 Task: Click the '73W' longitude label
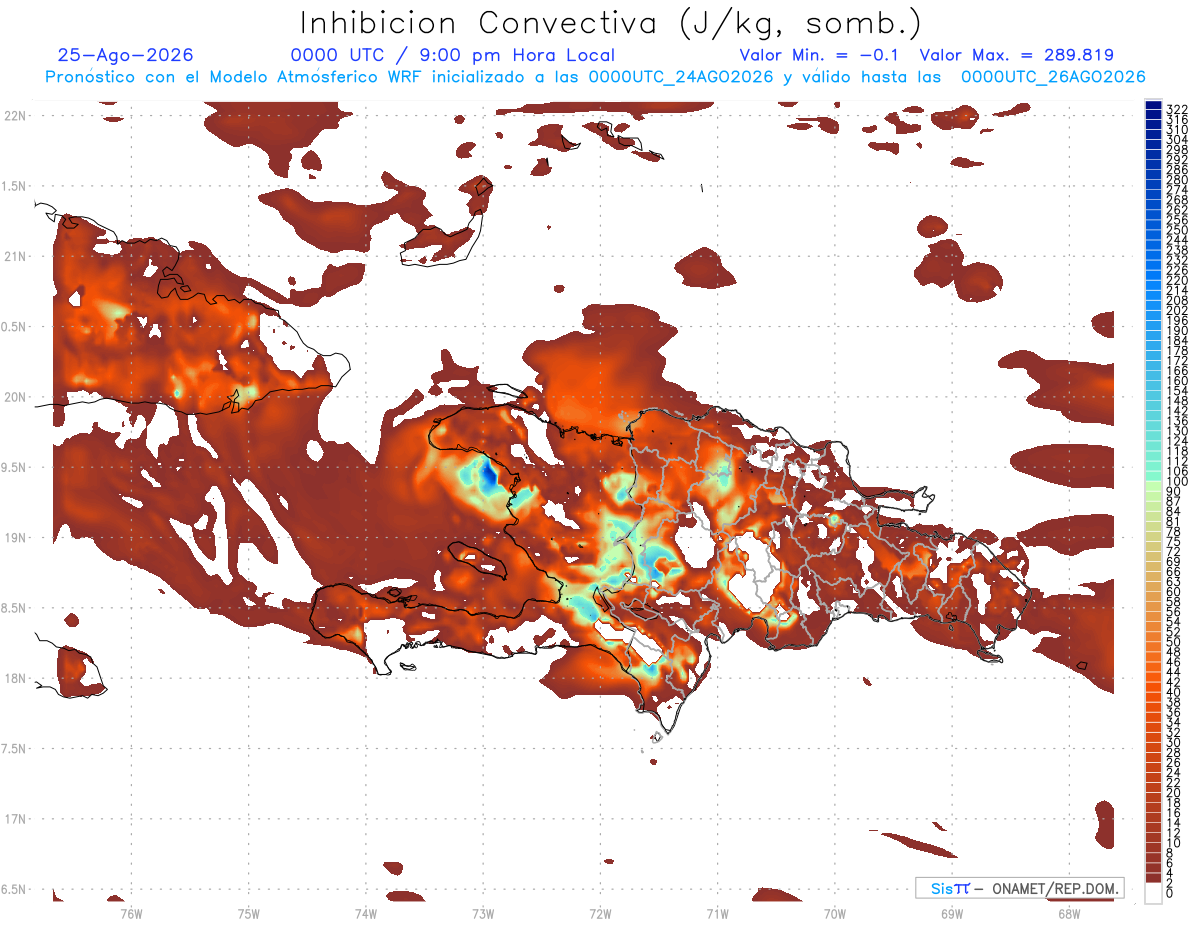tap(483, 913)
